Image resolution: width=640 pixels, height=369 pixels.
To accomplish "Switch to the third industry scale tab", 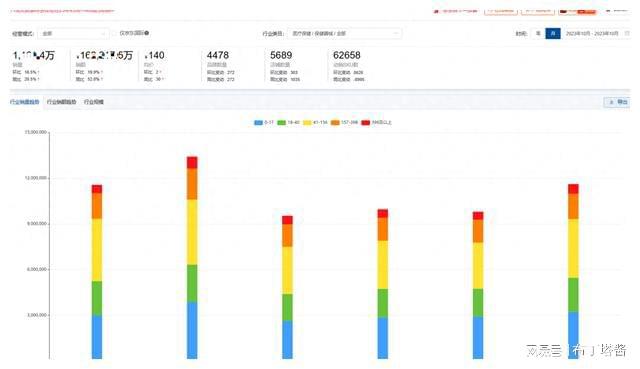I will point(93,102).
